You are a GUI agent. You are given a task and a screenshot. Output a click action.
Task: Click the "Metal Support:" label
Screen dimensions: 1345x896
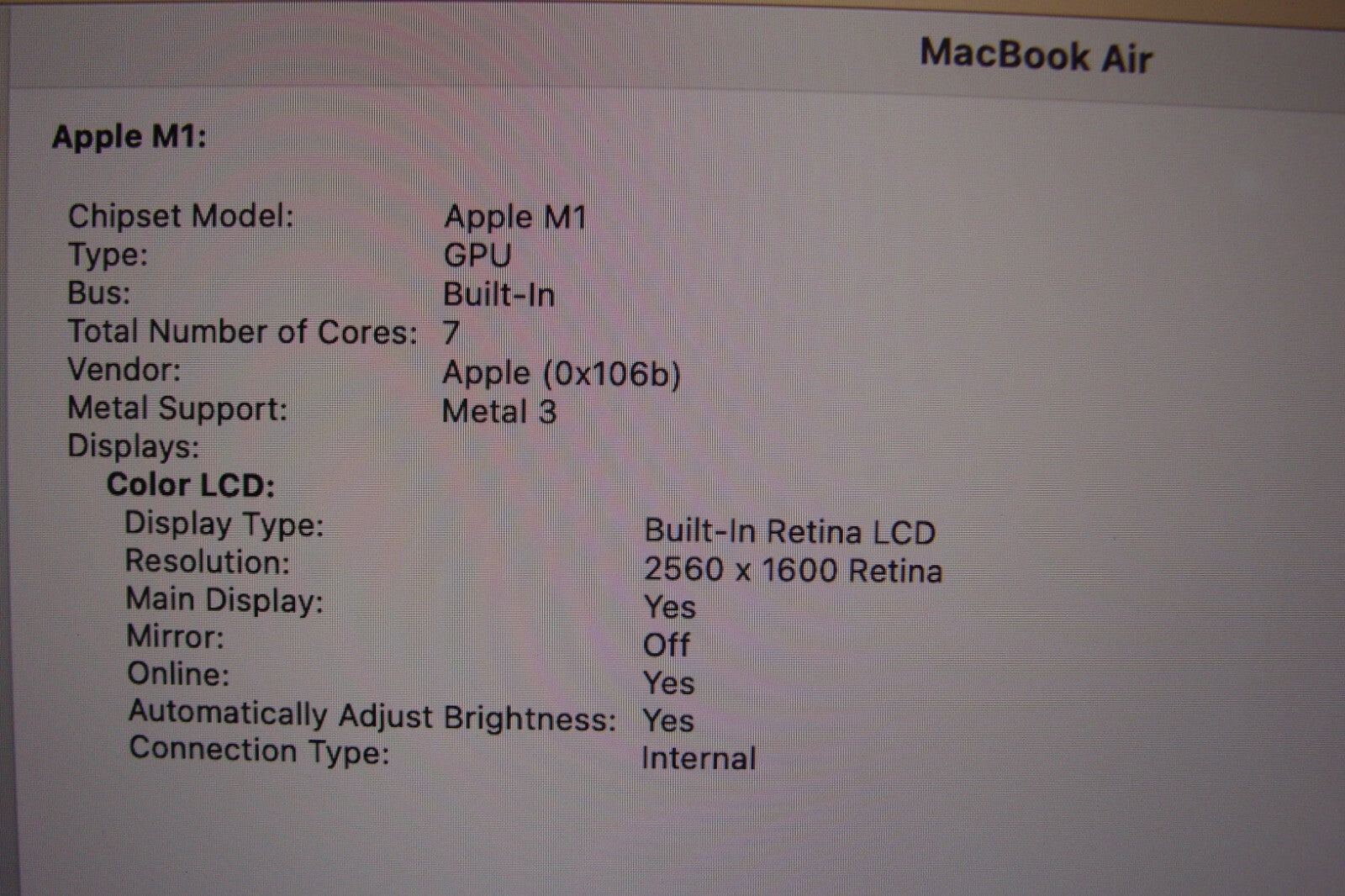click(177, 408)
